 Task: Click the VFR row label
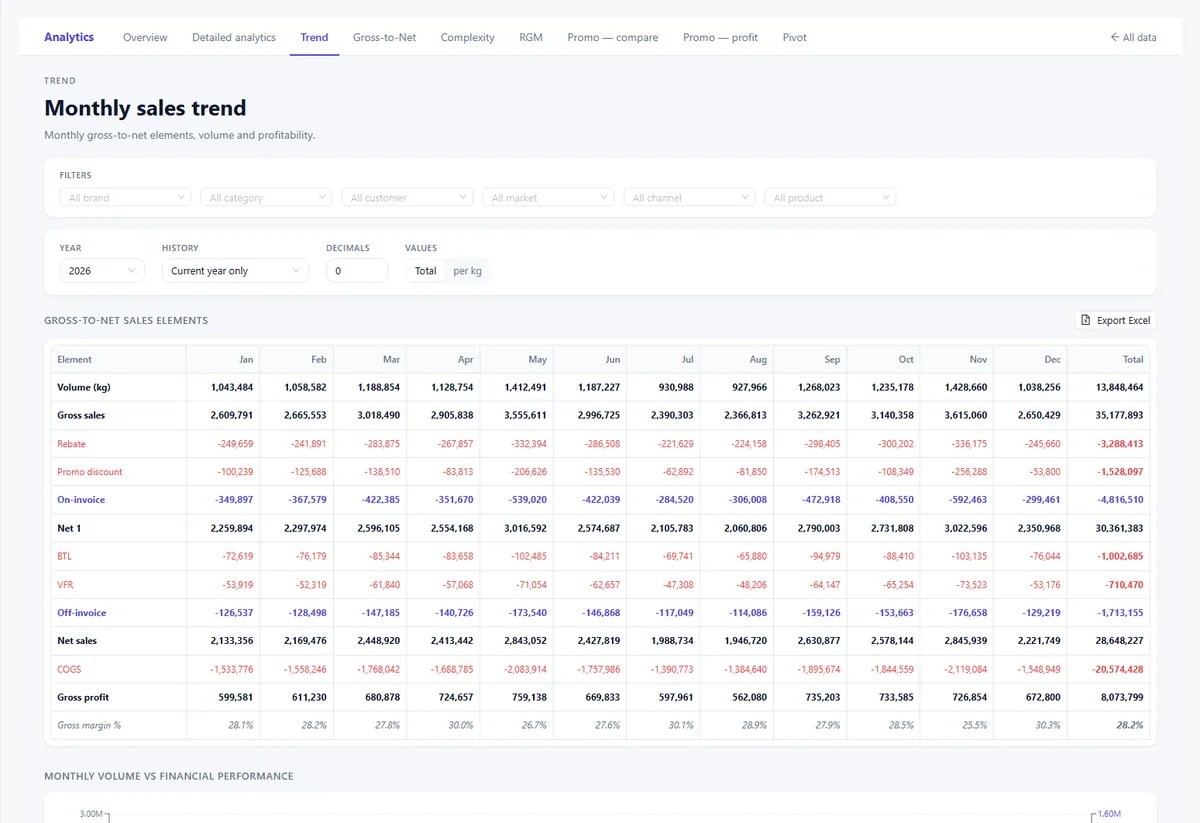pyautogui.click(x=66, y=584)
